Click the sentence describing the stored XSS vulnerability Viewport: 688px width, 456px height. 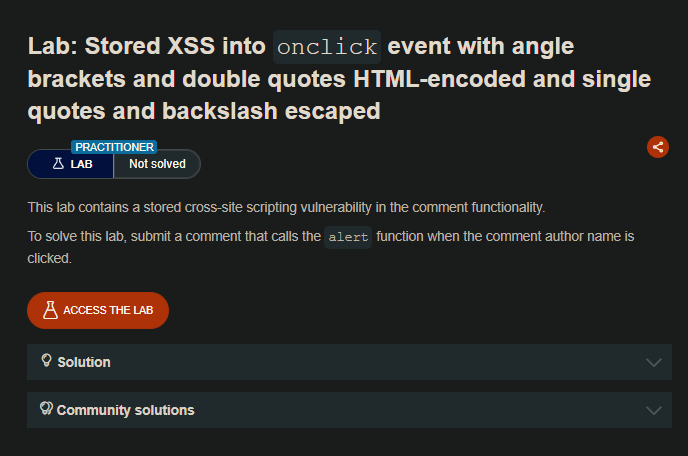(x=286, y=207)
